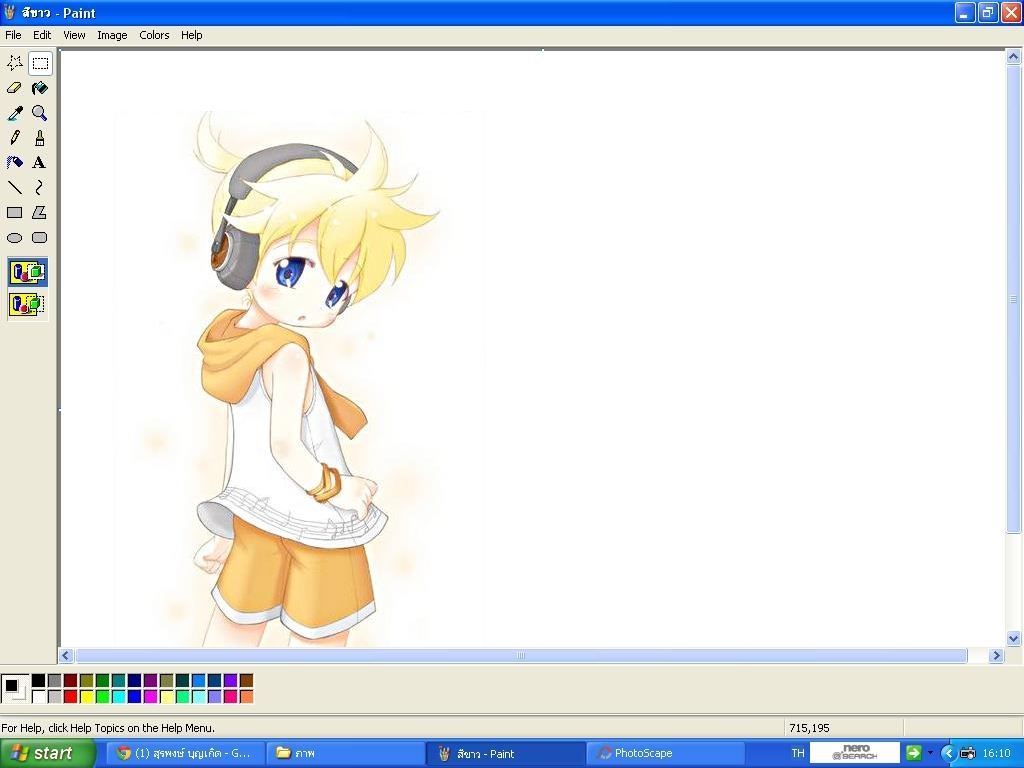Open the Colors menu
The width and height of the screenshot is (1024, 768).
154,35
